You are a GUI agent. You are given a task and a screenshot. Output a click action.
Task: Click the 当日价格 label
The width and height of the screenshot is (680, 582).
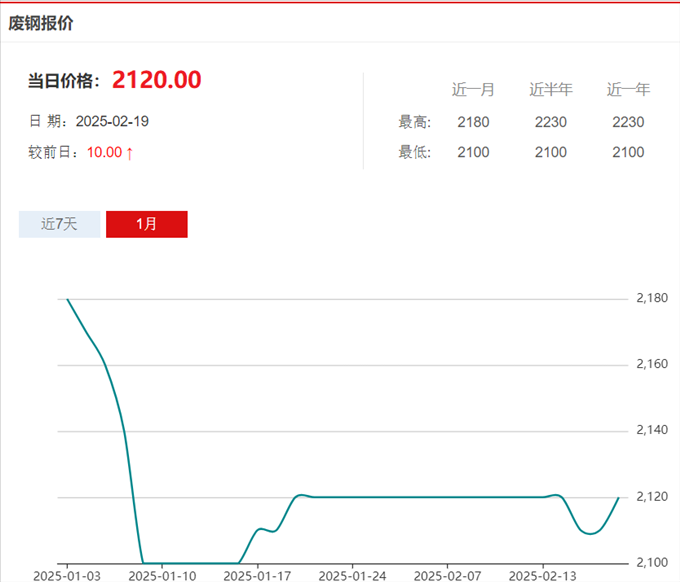coord(64,81)
